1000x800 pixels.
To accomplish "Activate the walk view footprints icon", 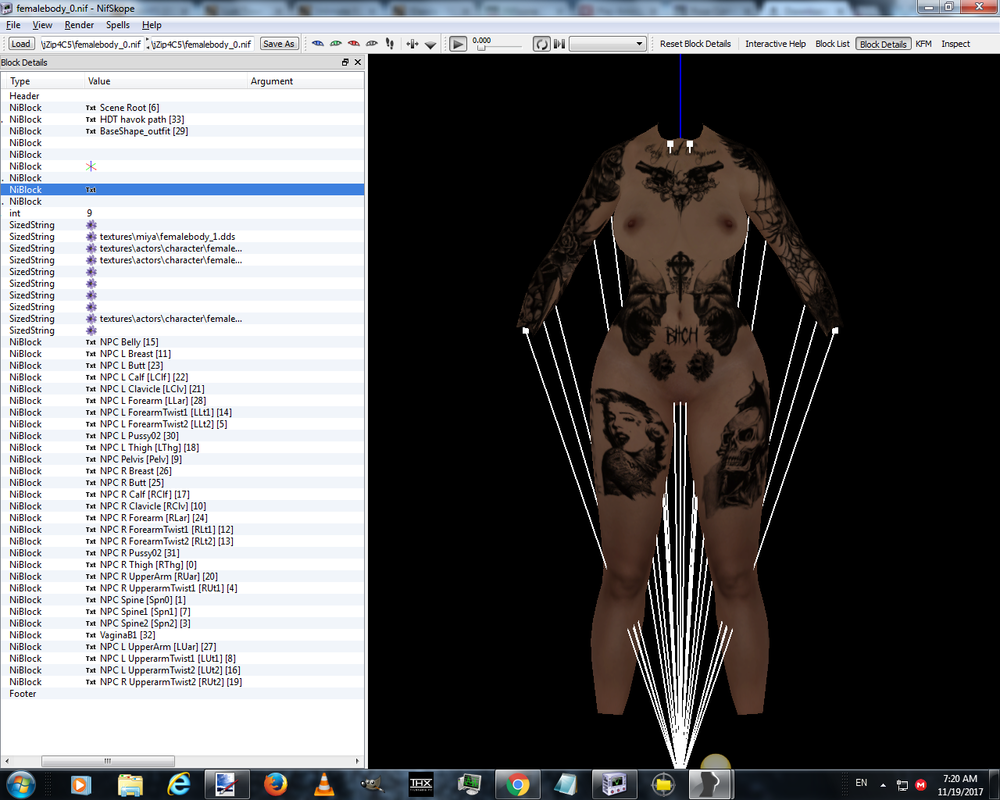I will (390, 44).
